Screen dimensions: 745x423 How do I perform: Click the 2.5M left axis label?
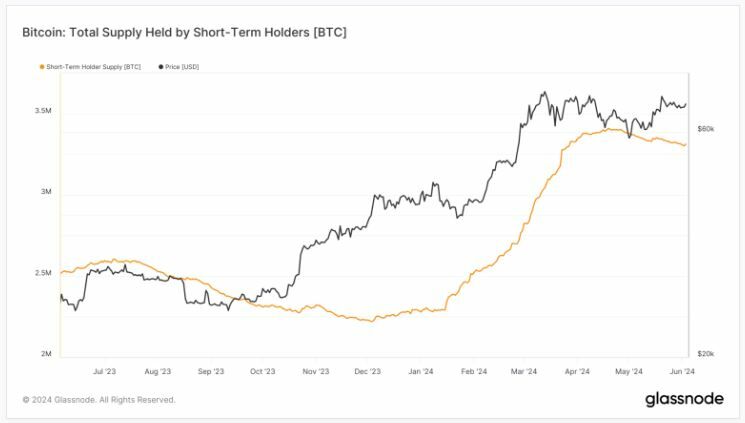pos(42,273)
